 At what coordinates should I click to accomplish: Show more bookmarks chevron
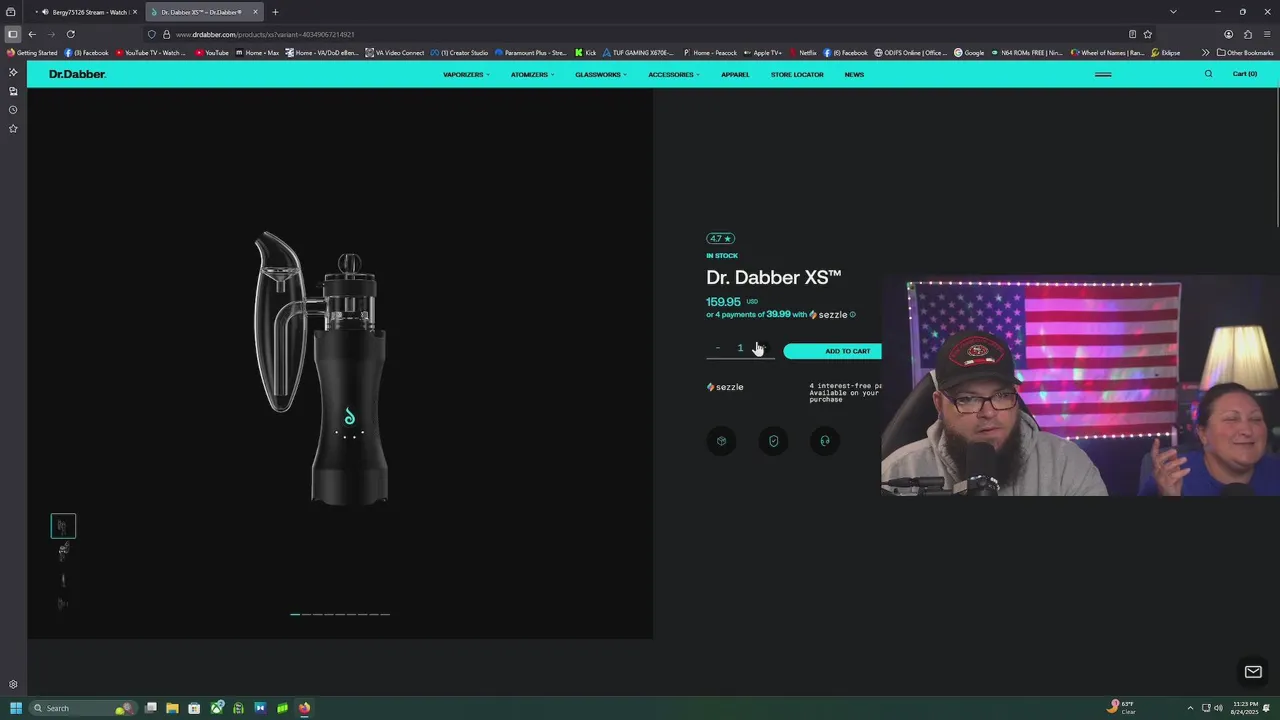[x=1205, y=53]
